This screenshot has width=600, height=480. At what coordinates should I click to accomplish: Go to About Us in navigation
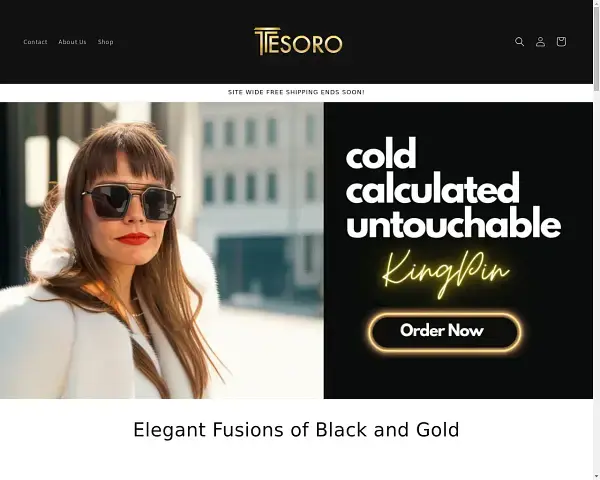72,42
